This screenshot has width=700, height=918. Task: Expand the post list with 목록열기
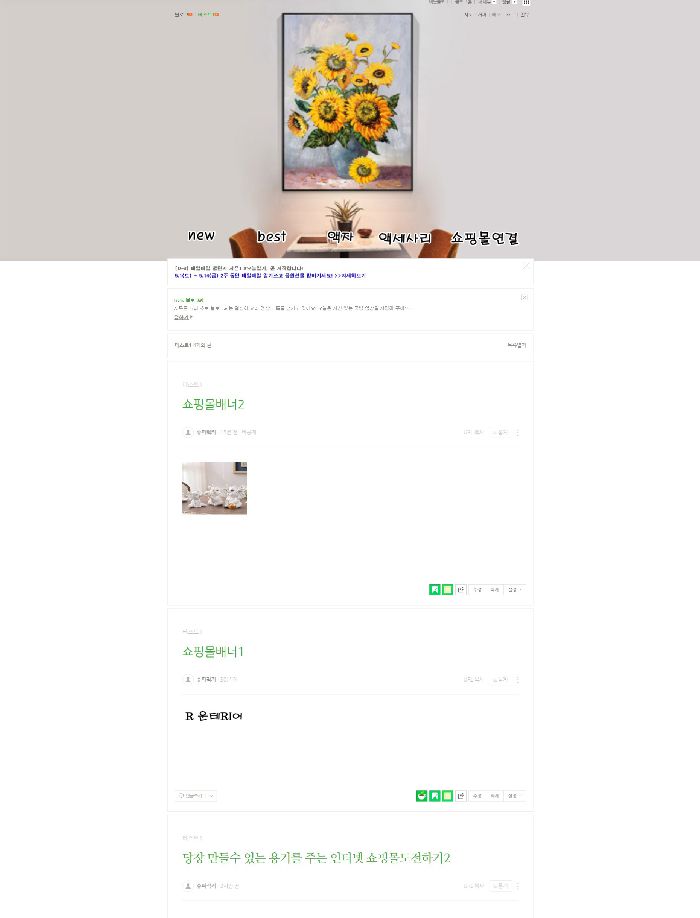(x=516, y=345)
